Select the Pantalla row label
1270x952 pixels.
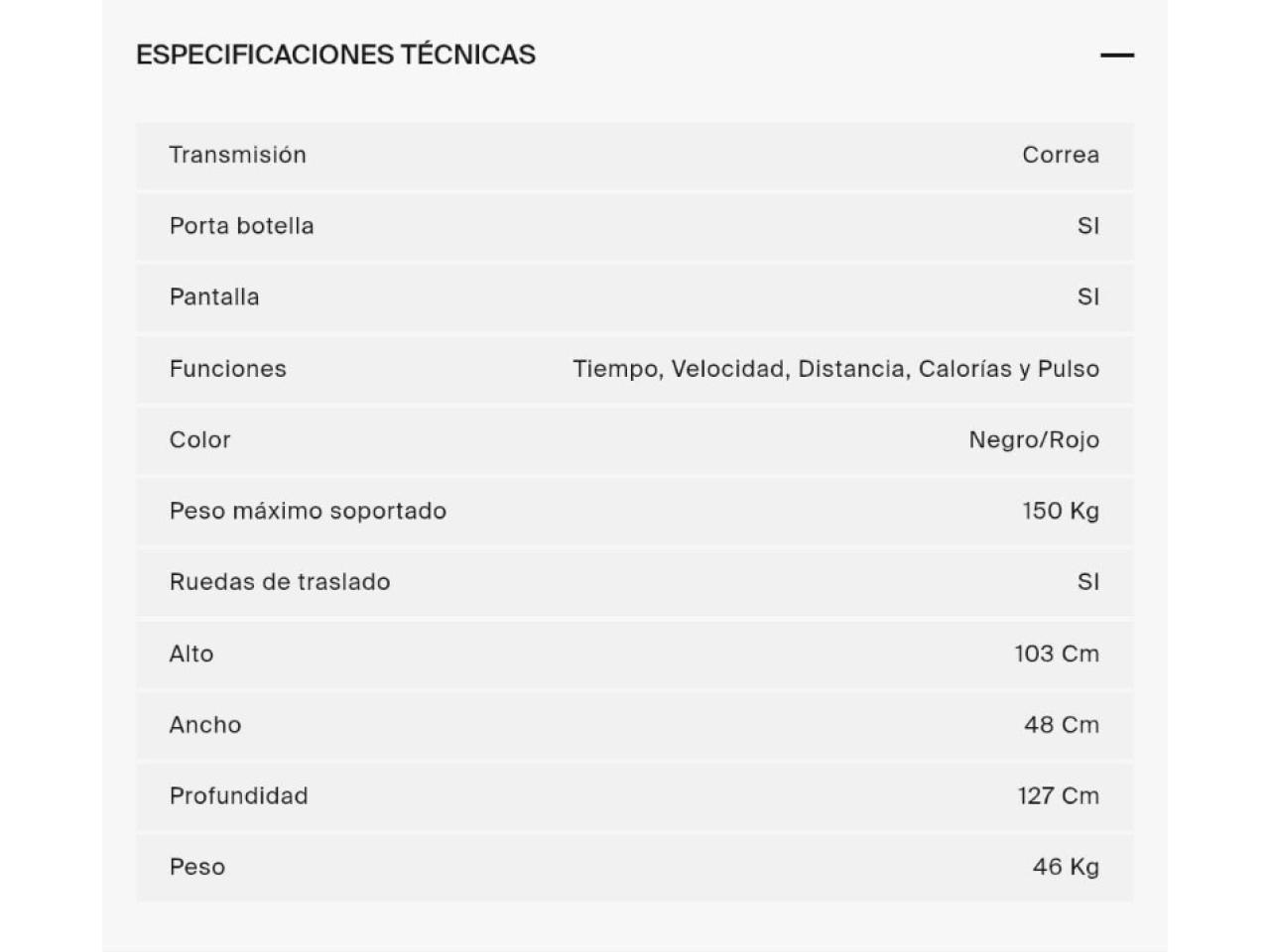[214, 297]
